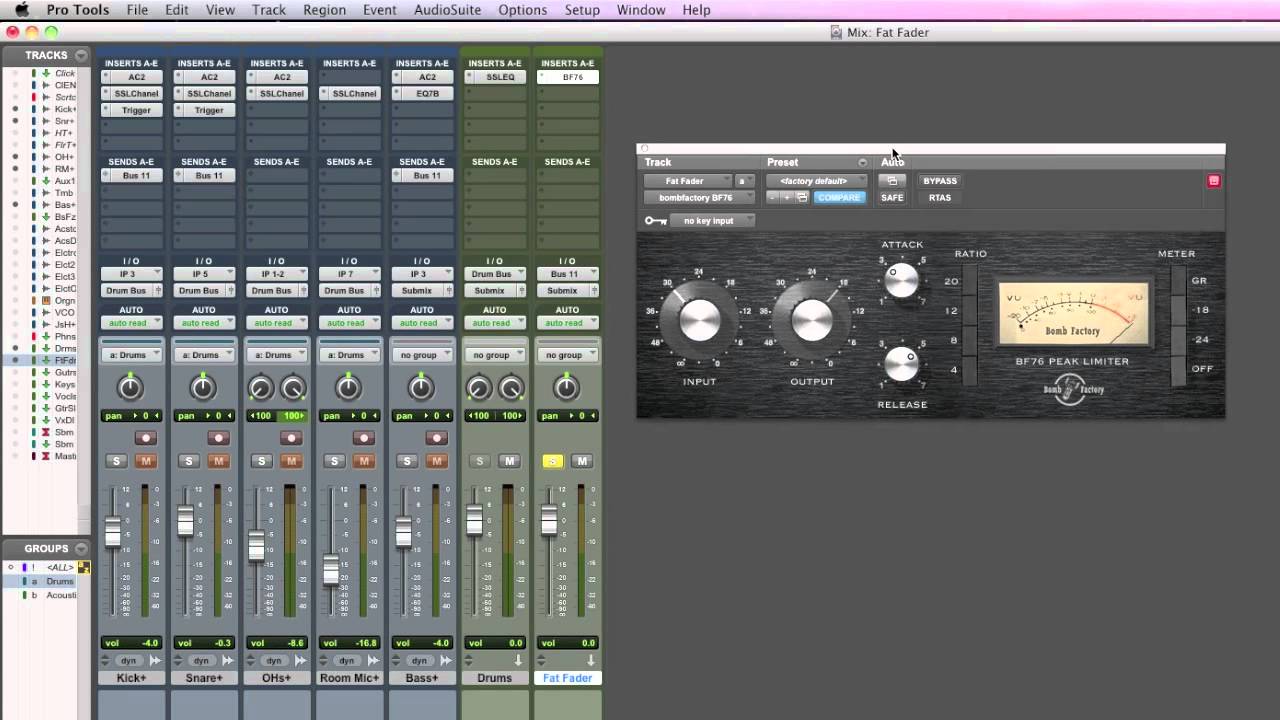Record-enable the Kick+ track
Viewport: 1280px width, 720px height.
(x=146, y=438)
